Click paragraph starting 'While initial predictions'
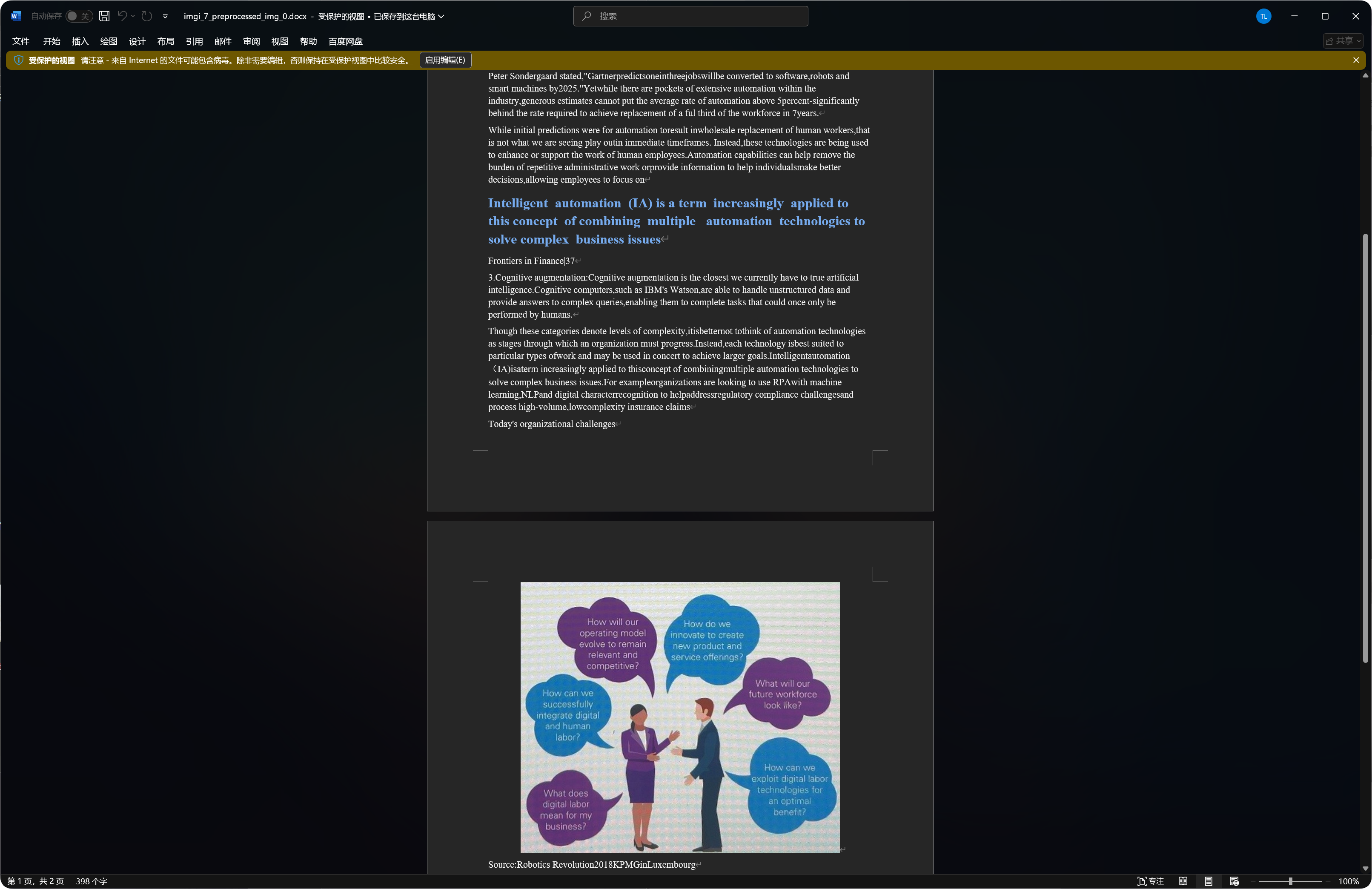This screenshot has width=1372, height=889. pos(679,155)
